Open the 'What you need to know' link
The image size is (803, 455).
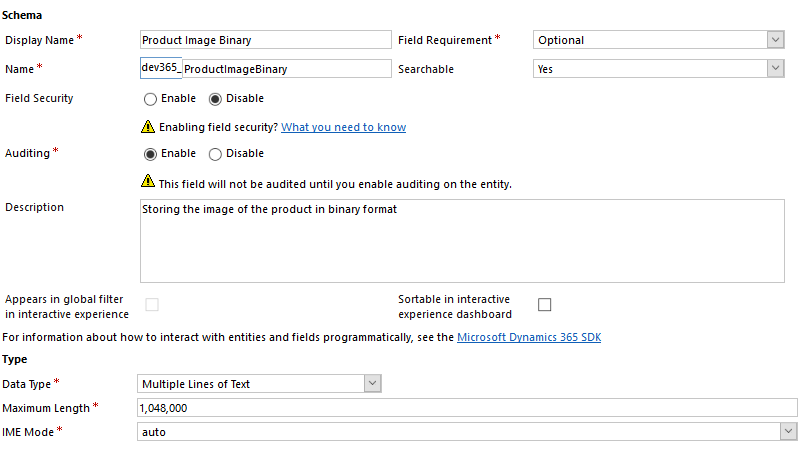point(343,128)
